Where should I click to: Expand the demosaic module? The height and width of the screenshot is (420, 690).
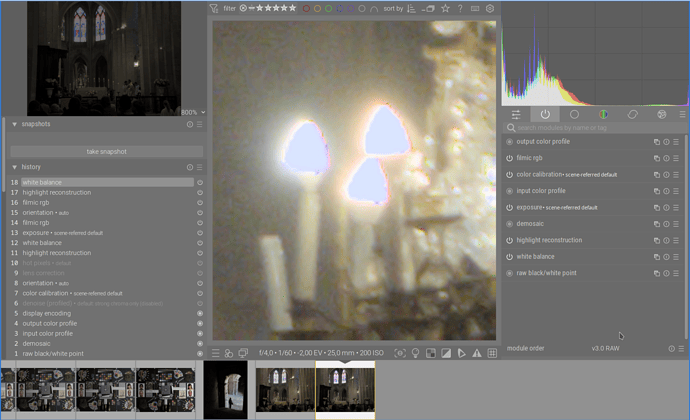pyautogui.click(x=530, y=223)
